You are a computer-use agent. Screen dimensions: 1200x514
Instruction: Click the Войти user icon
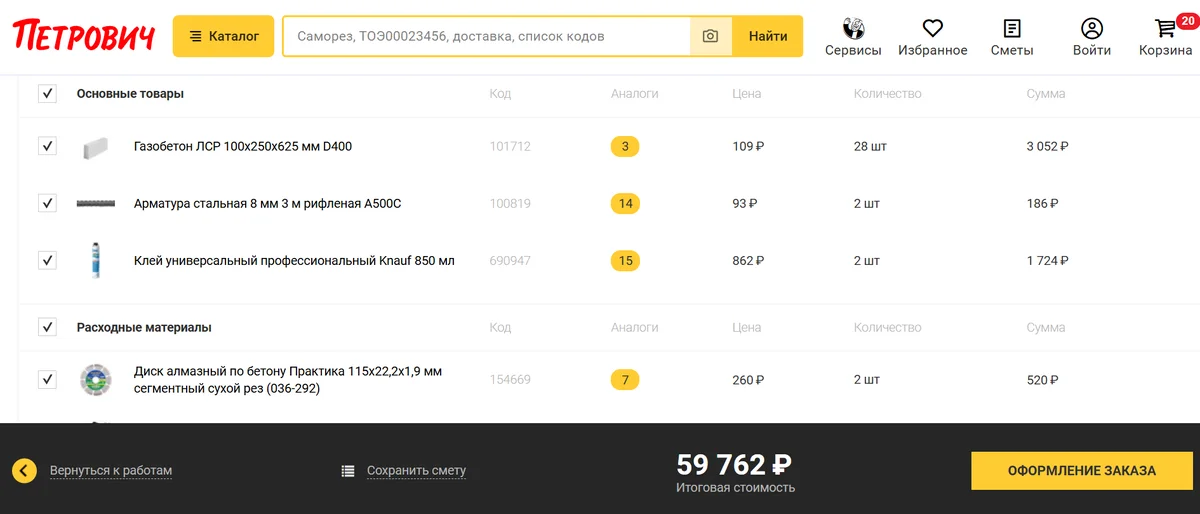1092,28
